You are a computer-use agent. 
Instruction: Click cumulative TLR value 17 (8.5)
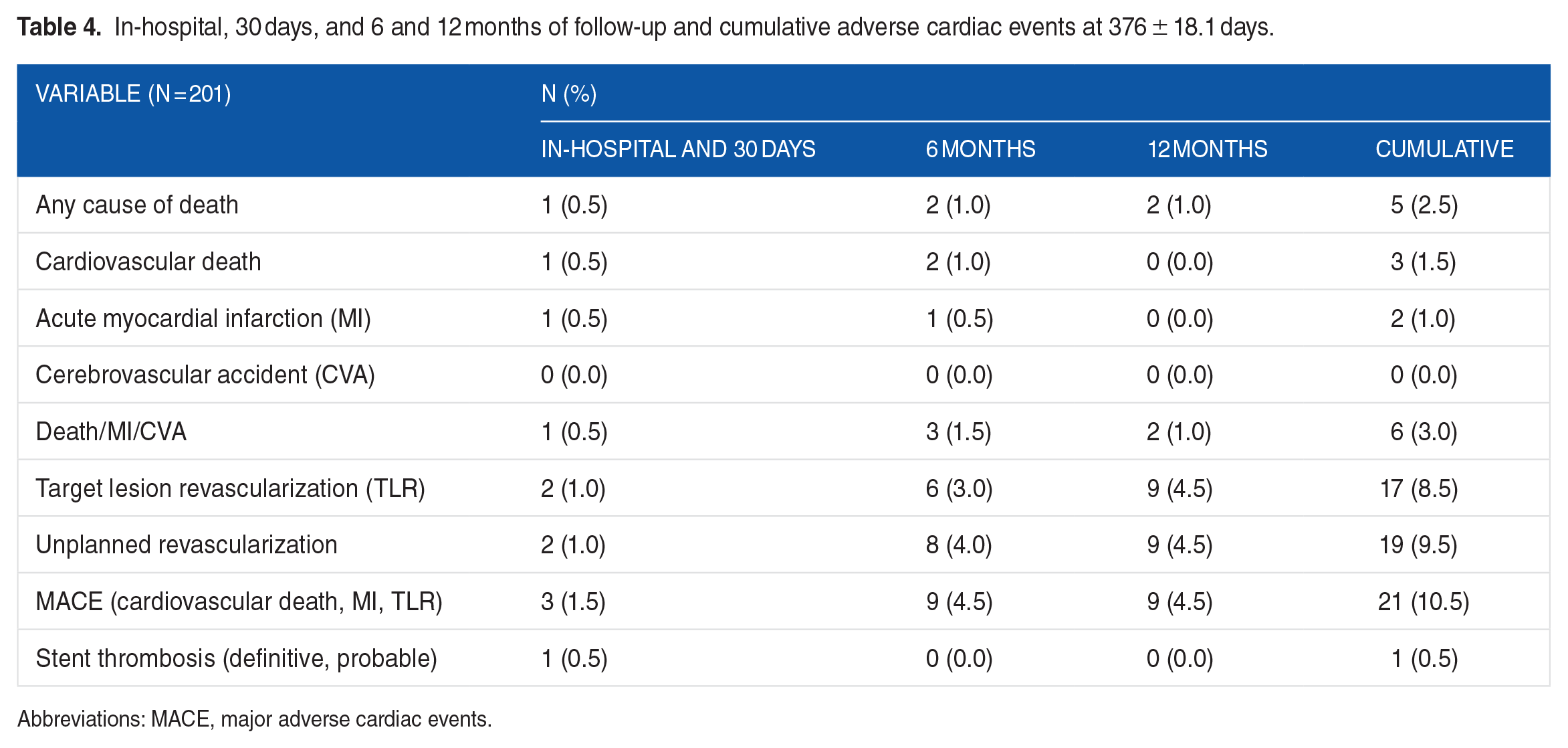point(1419,488)
